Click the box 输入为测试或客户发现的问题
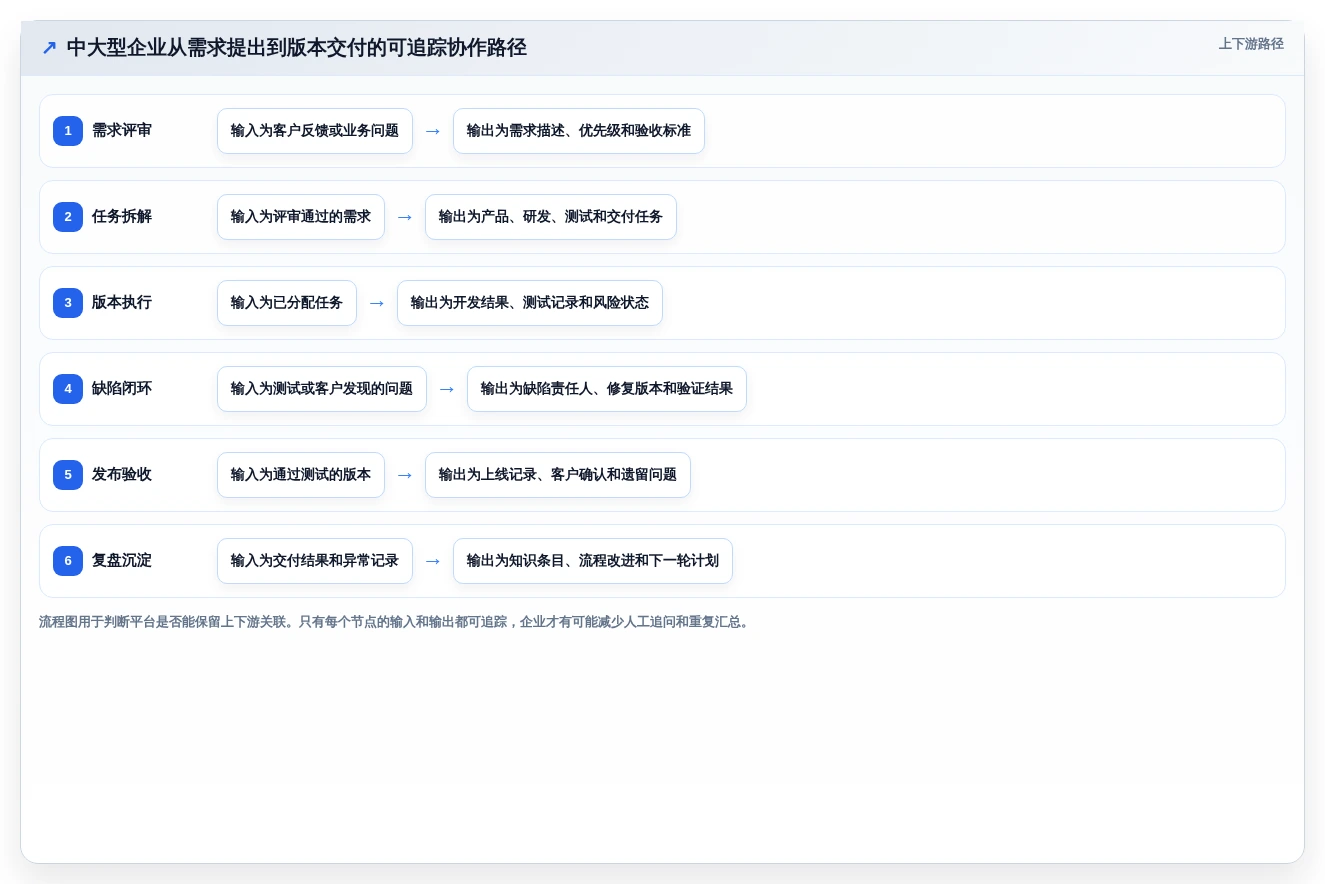The height and width of the screenshot is (884, 1325). coord(322,389)
